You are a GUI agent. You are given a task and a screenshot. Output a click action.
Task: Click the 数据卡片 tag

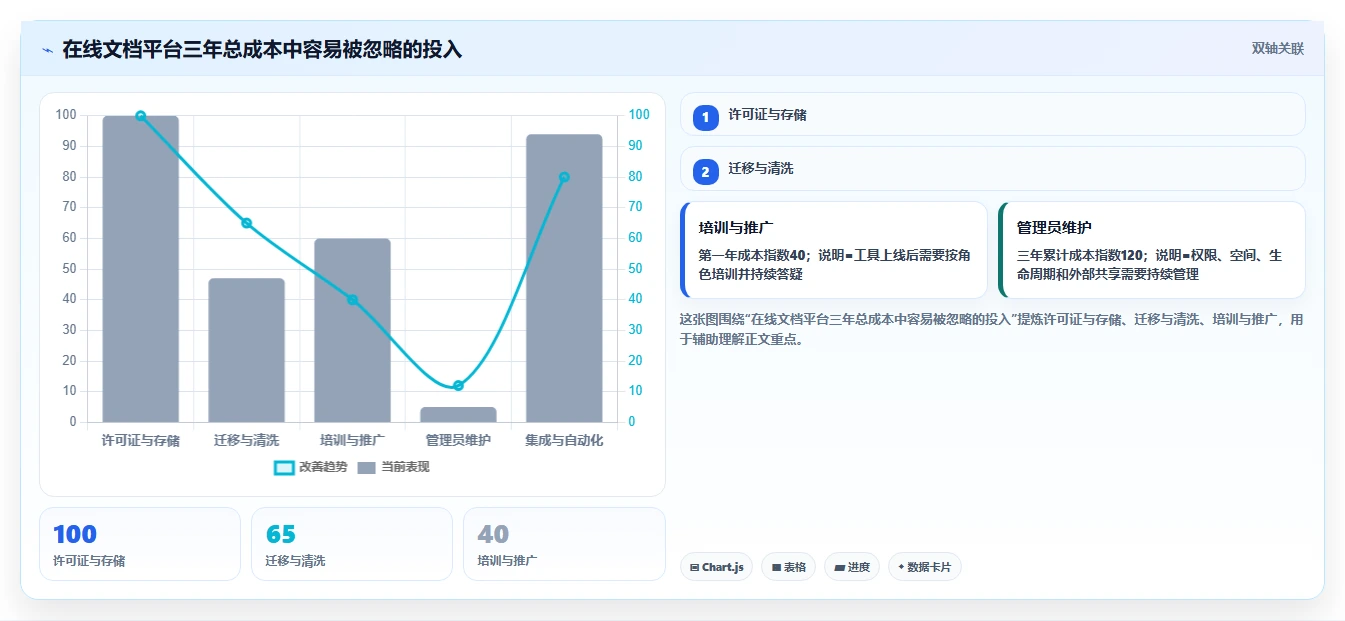[x=924, y=567]
